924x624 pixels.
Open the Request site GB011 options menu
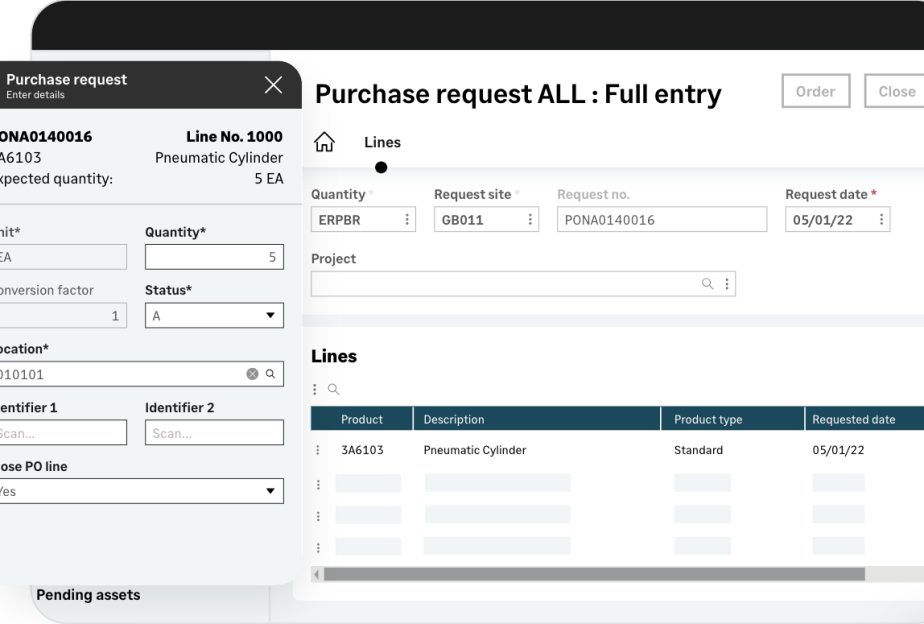coord(530,219)
